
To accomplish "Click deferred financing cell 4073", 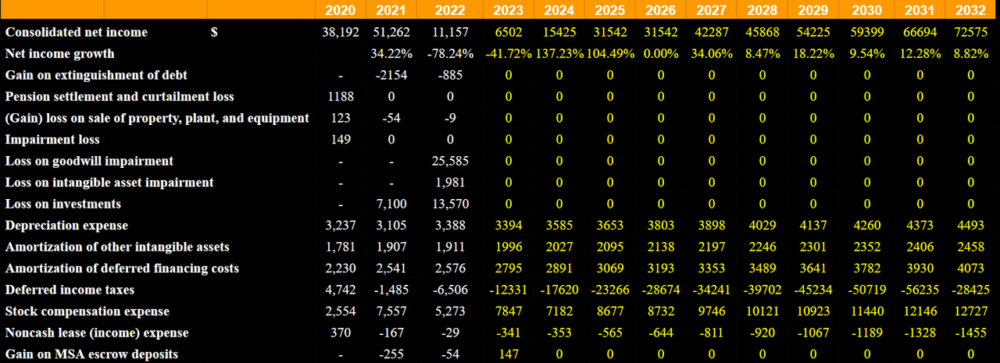I will pos(970,269).
